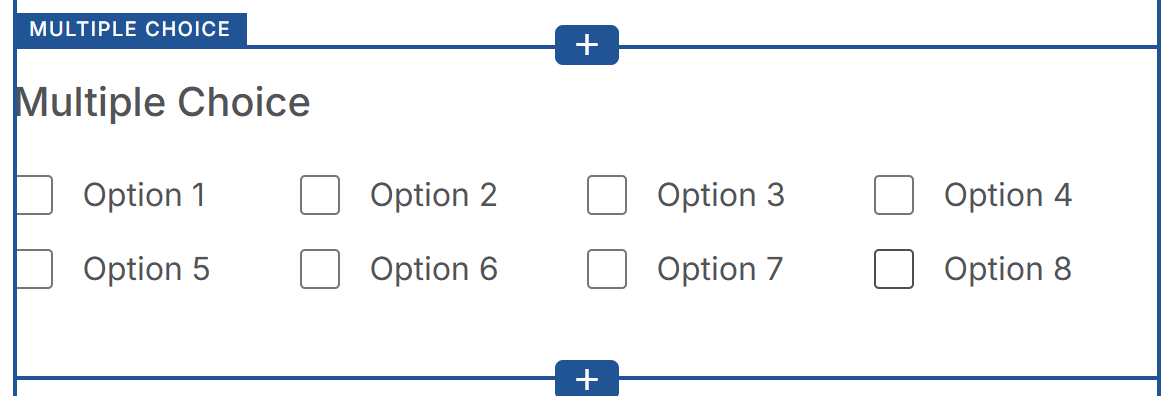The image size is (1163, 396).
Task: Click the Option 1 label text
Action: pyautogui.click(x=144, y=196)
